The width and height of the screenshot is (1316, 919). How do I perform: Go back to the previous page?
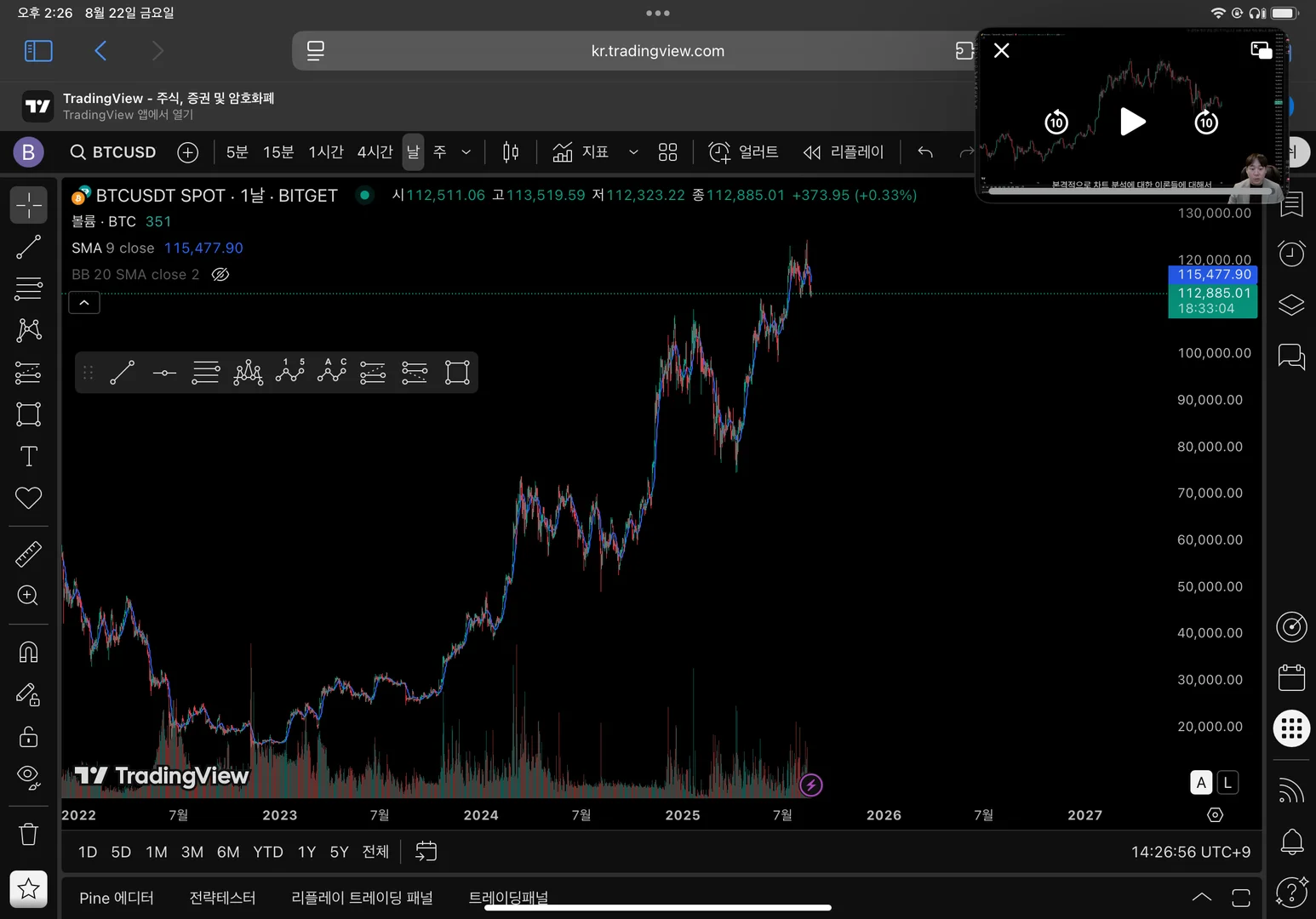[x=100, y=51]
